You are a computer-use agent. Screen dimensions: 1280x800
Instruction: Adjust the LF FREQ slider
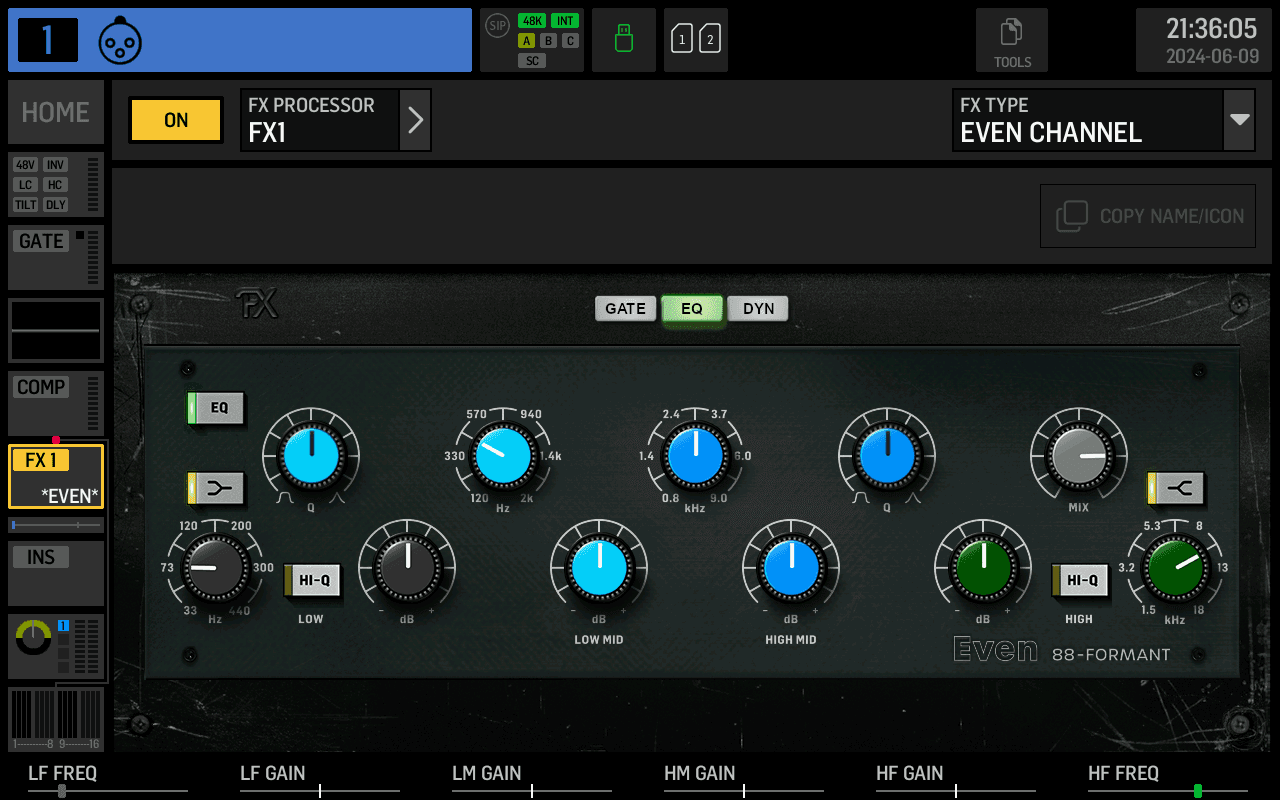tap(108, 791)
